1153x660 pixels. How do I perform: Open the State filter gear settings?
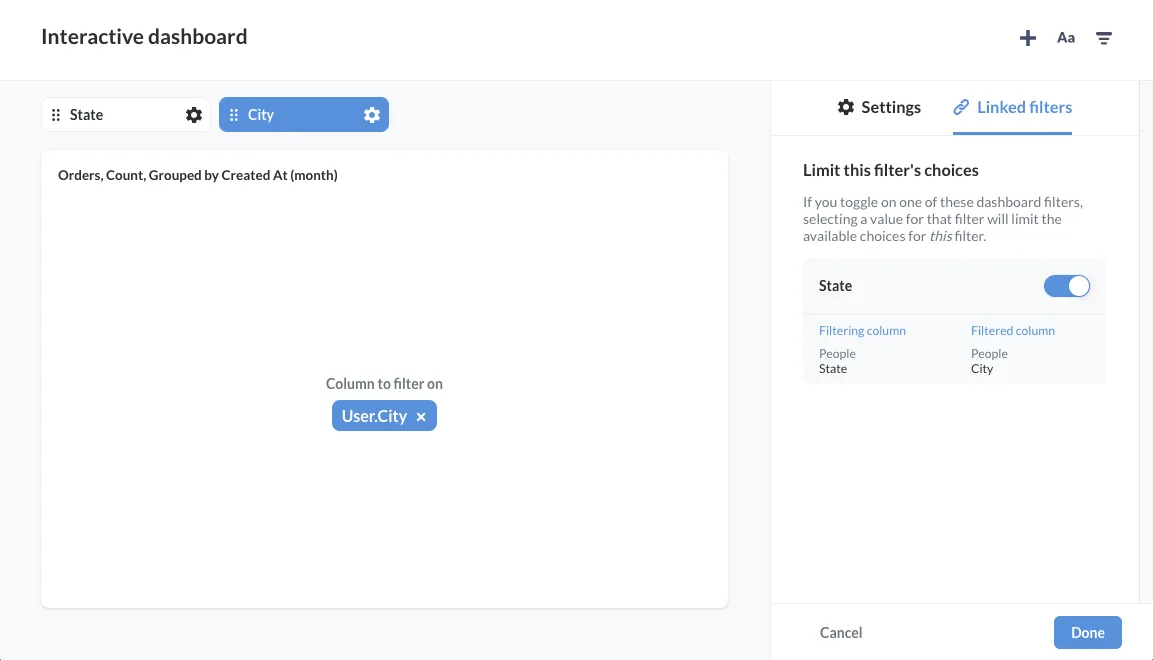pyautogui.click(x=194, y=115)
